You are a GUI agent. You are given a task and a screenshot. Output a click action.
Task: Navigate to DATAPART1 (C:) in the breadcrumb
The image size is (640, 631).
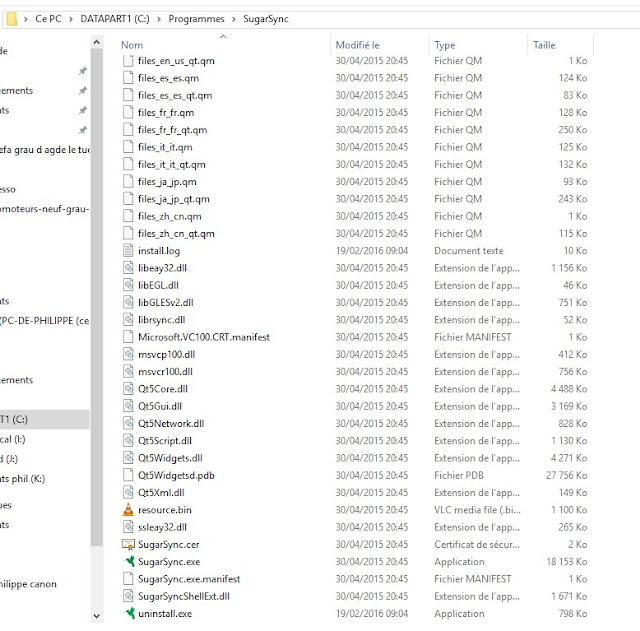pos(115,19)
